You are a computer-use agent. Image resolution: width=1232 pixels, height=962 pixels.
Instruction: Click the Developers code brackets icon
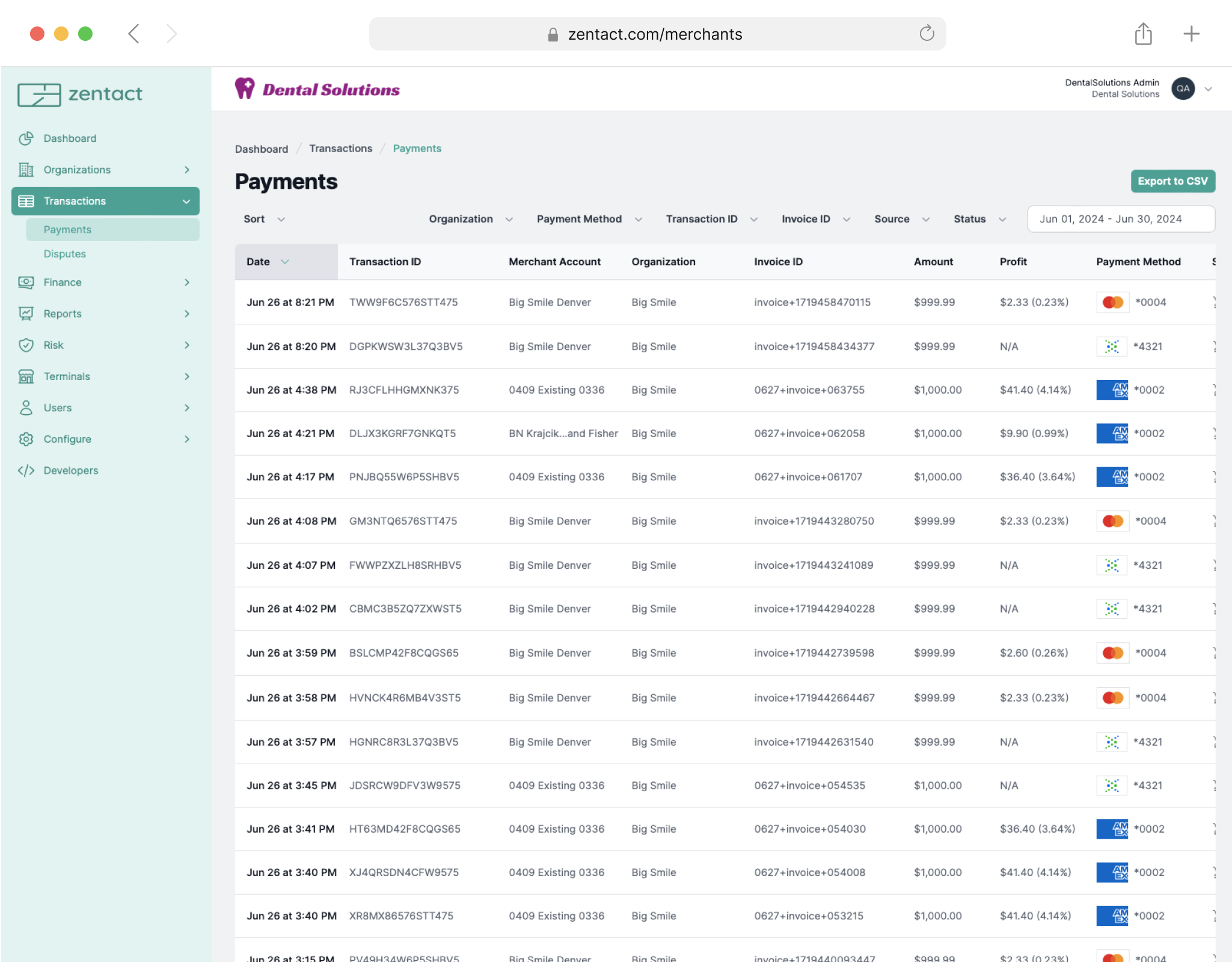tap(26, 470)
